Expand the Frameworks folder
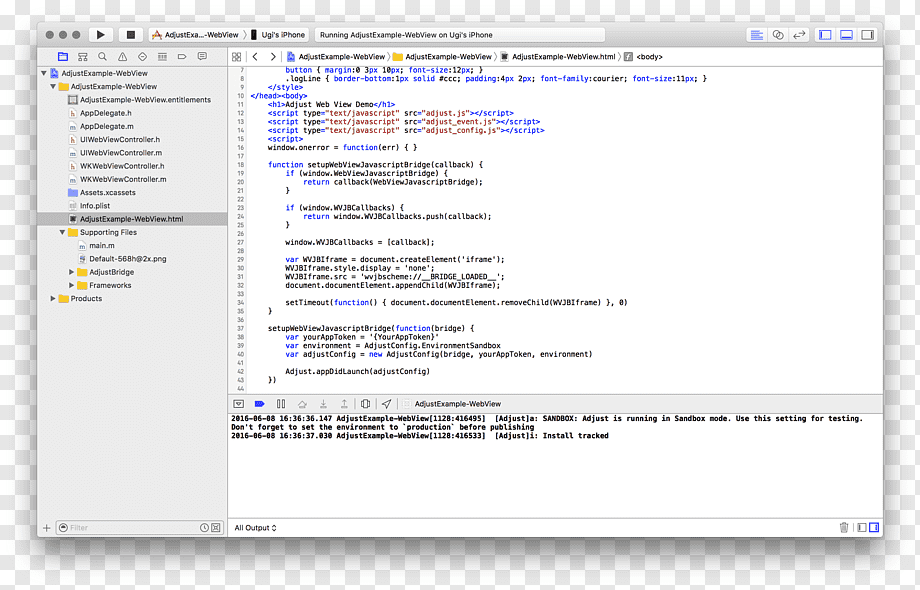This screenshot has width=920, height=590. pos(72,286)
